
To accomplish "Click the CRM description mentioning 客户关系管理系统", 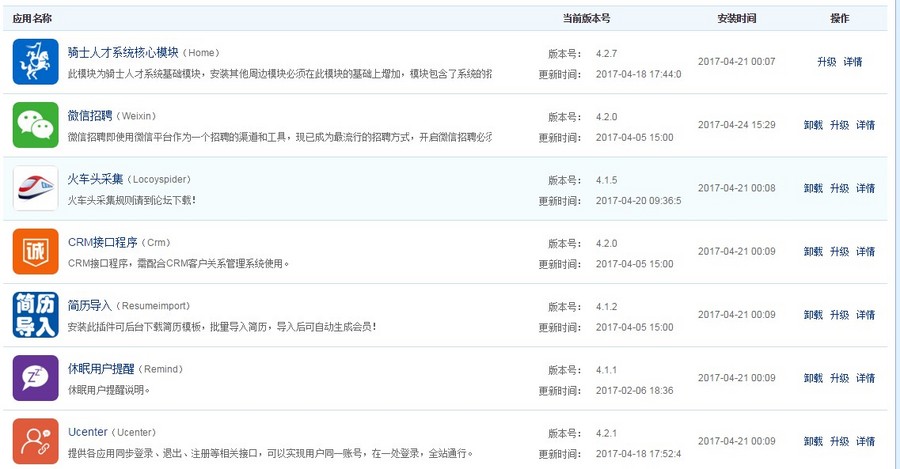I will [179, 263].
